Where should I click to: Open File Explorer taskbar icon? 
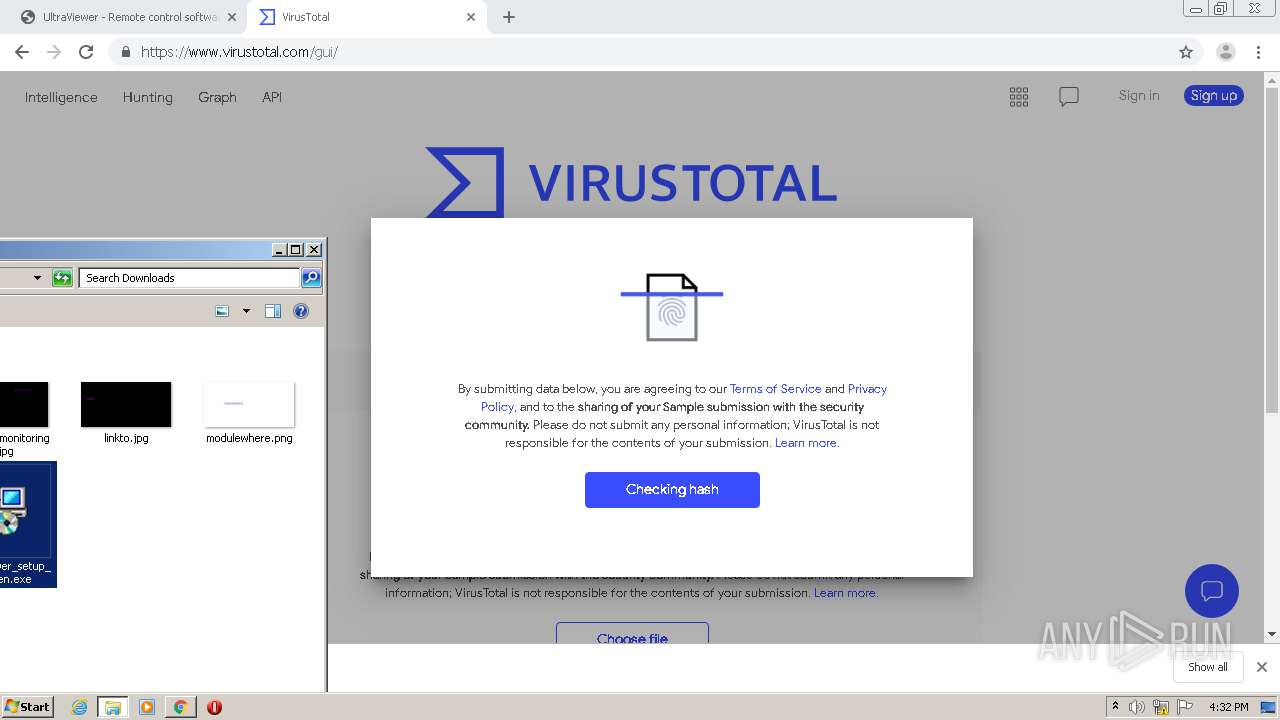113,707
